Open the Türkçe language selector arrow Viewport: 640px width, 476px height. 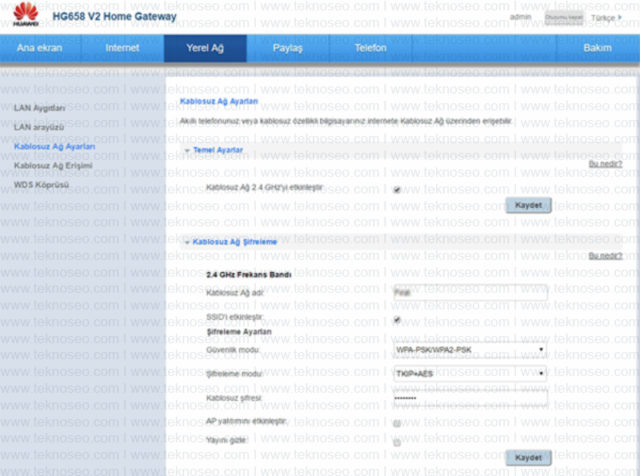[620, 17]
